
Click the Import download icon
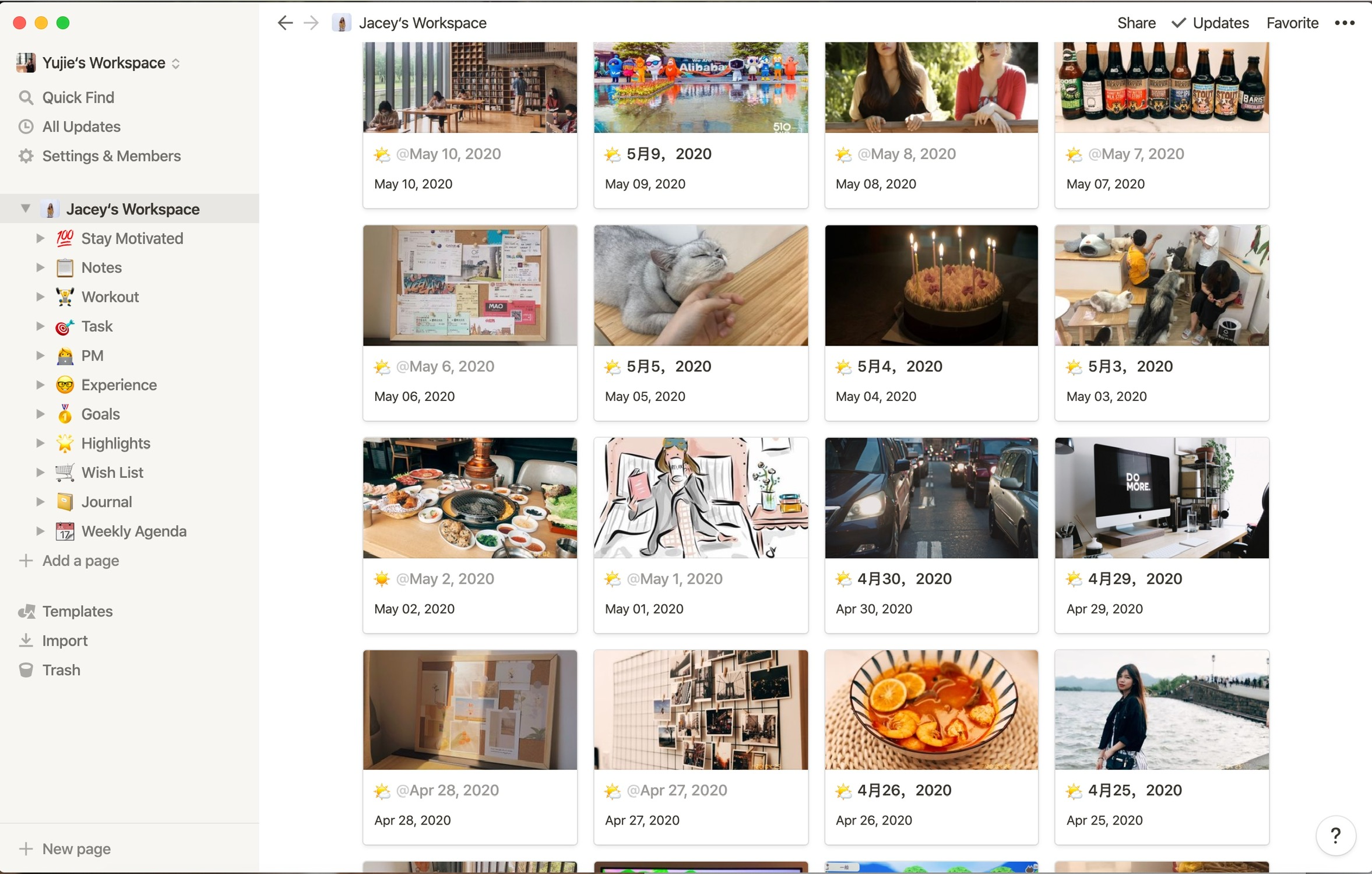[26, 640]
